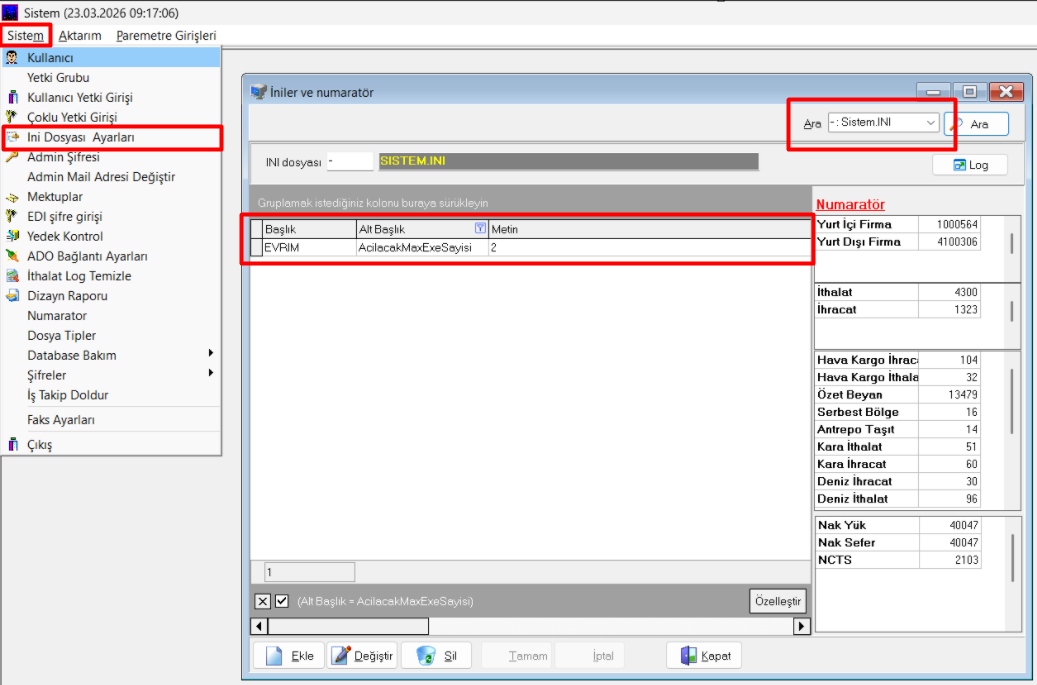This screenshot has height=685, width=1037.
Task: Open the Alt Başlık column filter dropdown
Action: pos(480,229)
